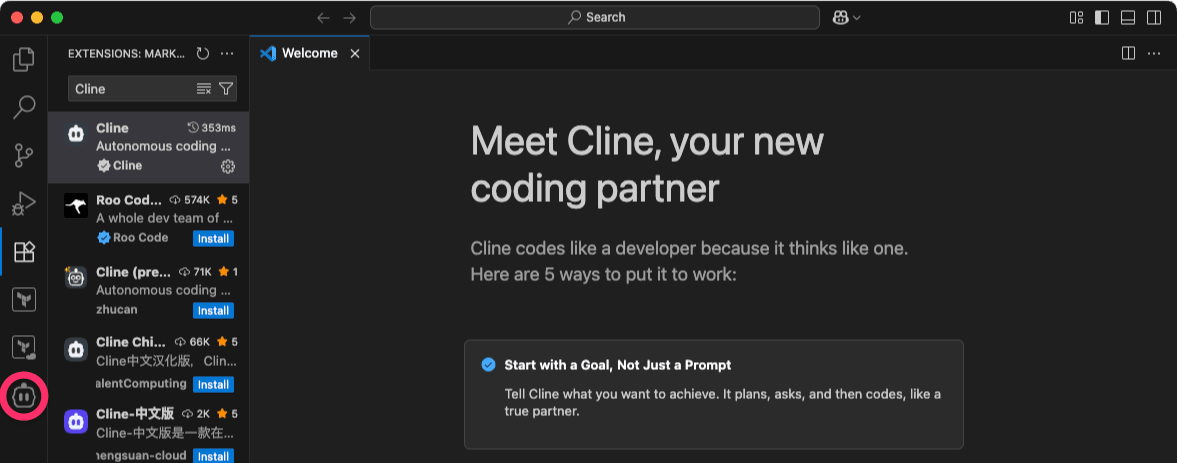
Task: Select the Welcome tab
Action: point(309,53)
